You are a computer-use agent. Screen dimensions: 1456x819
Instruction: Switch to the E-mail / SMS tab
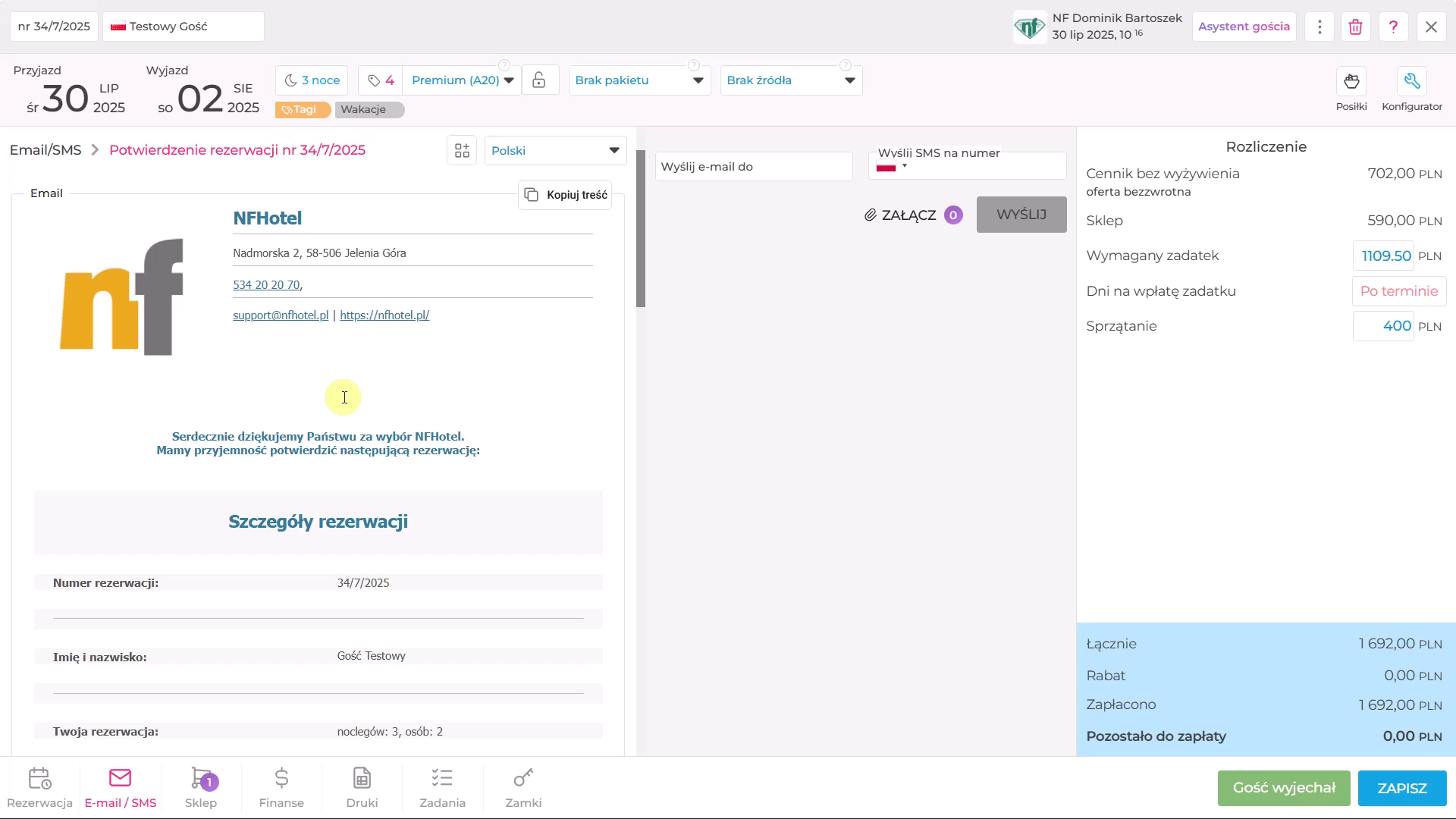point(121,788)
